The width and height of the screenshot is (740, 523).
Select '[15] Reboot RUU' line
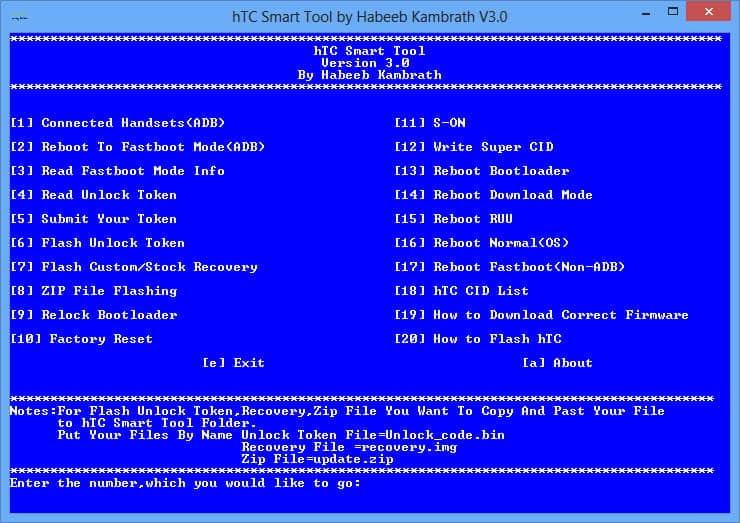454,219
